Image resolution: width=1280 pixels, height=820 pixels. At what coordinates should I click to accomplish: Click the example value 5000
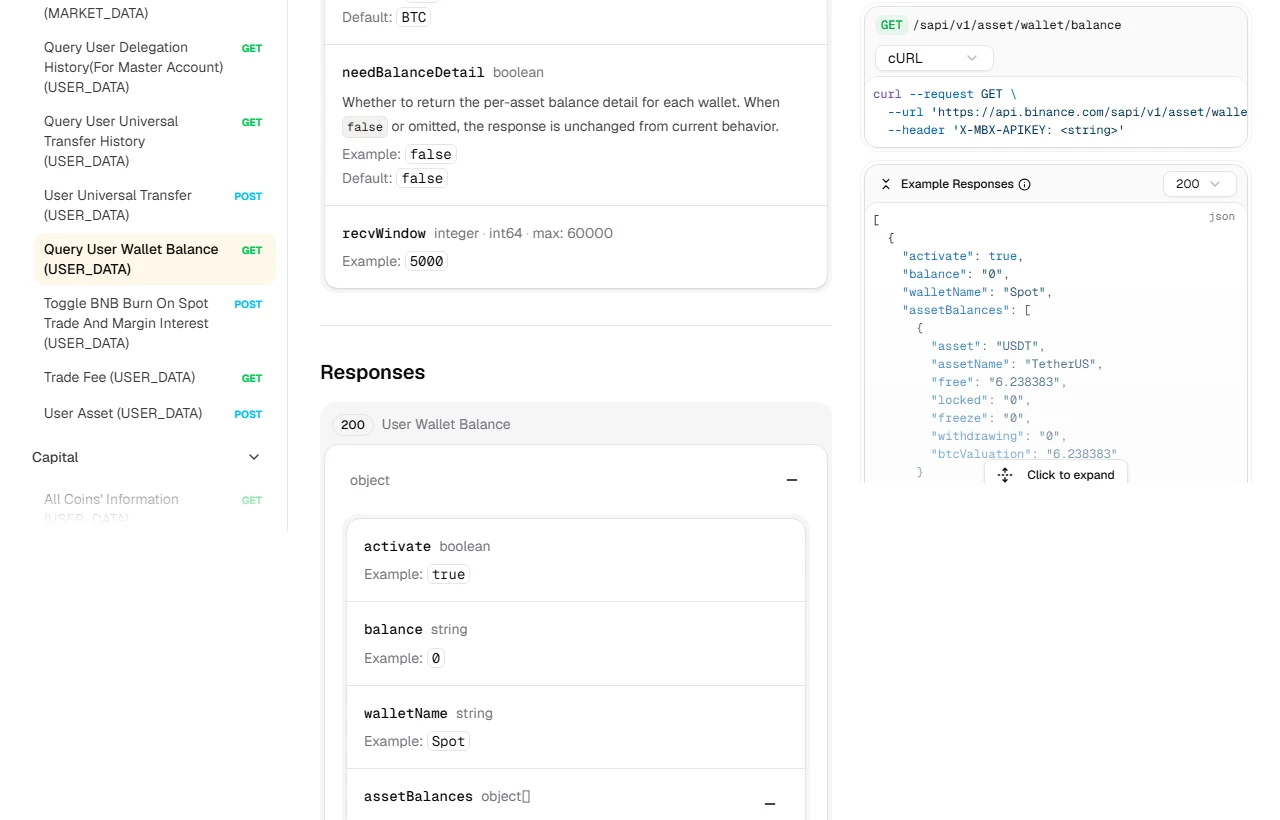(426, 261)
